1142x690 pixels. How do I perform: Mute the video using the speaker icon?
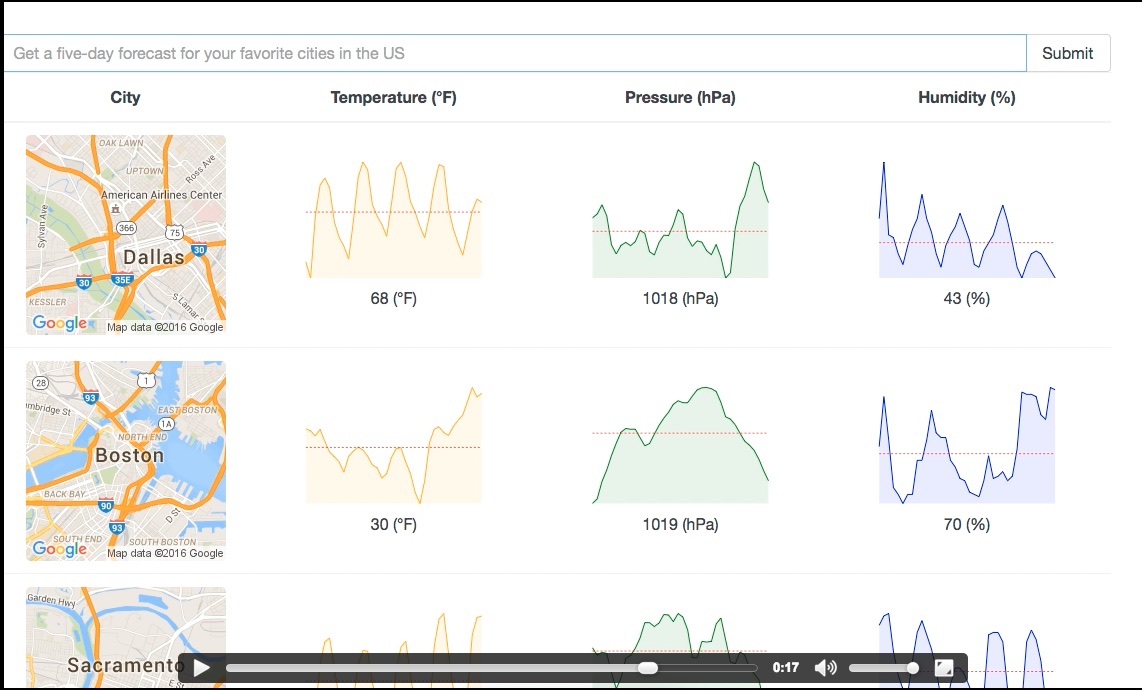[825, 668]
